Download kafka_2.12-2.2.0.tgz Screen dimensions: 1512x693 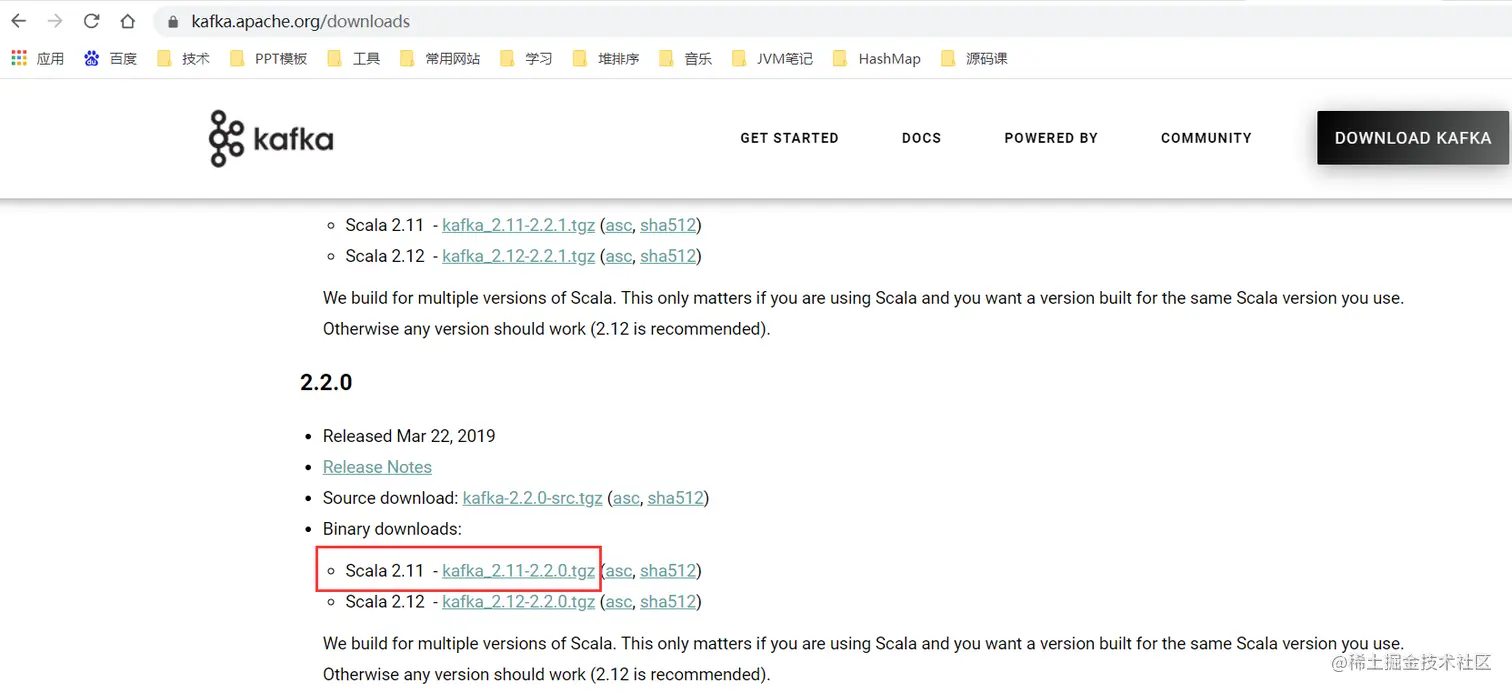point(518,602)
